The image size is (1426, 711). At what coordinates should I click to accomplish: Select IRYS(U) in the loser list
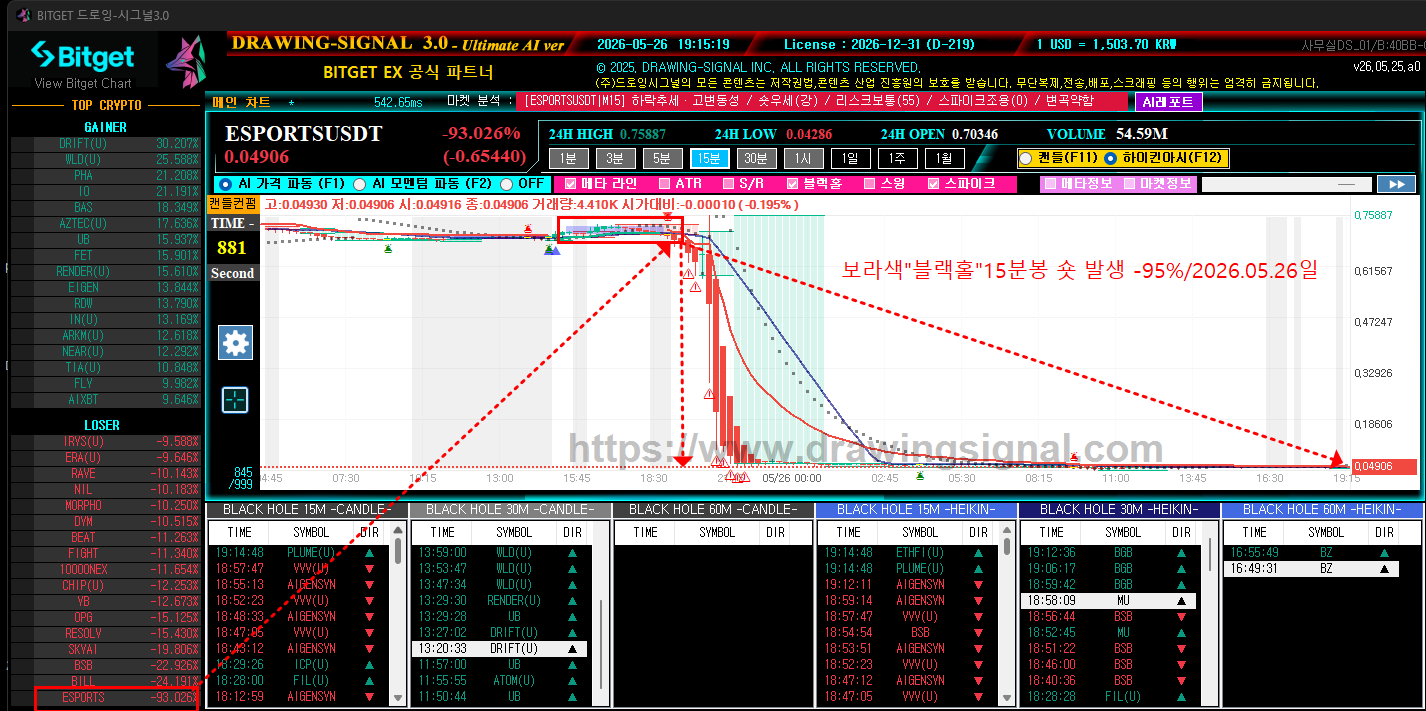(x=105, y=441)
